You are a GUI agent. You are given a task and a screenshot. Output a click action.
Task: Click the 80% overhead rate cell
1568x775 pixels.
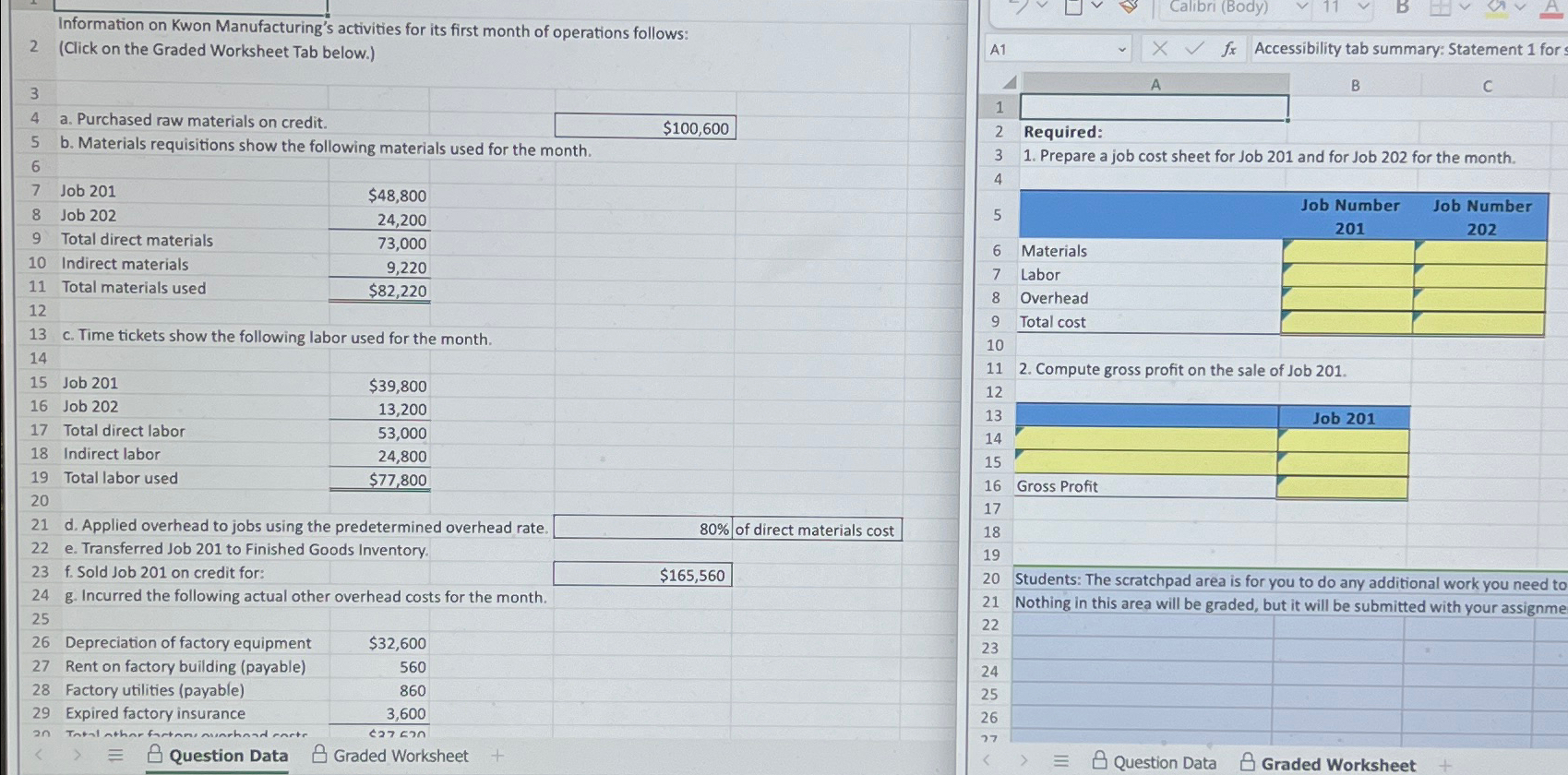click(642, 529)
